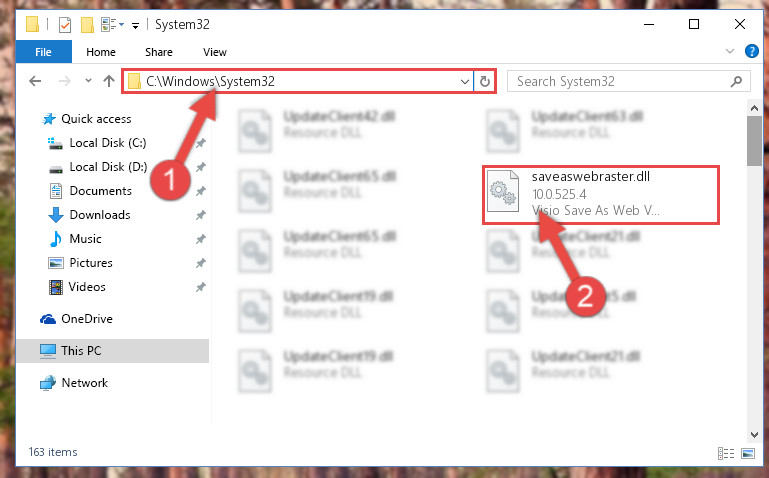Viewport: 769px width, 478px height.
Task: Click the New Folder icon in title bar
Action: pyautogui.click(x=87, y=25)
